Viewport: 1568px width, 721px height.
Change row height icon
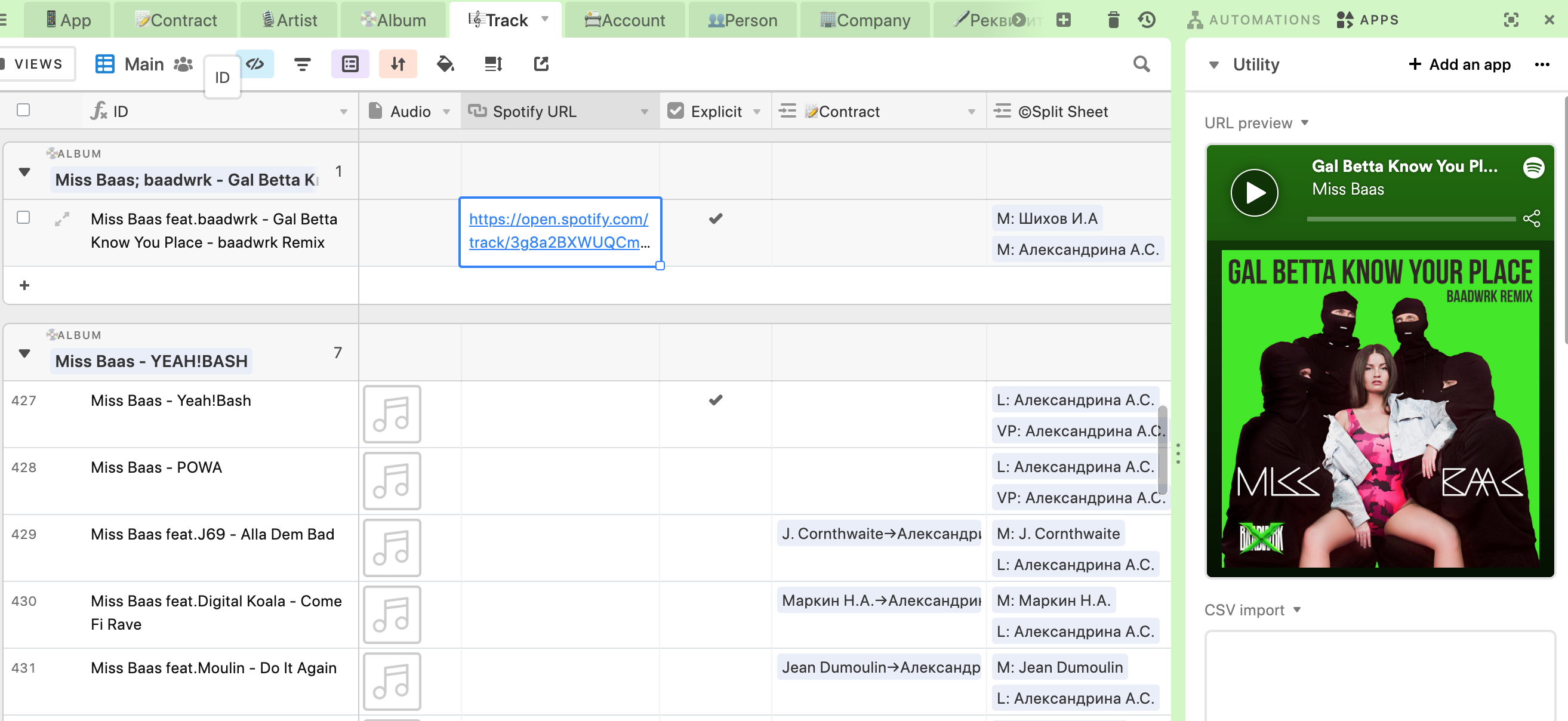pyautogui.click(x=493, y=64)
